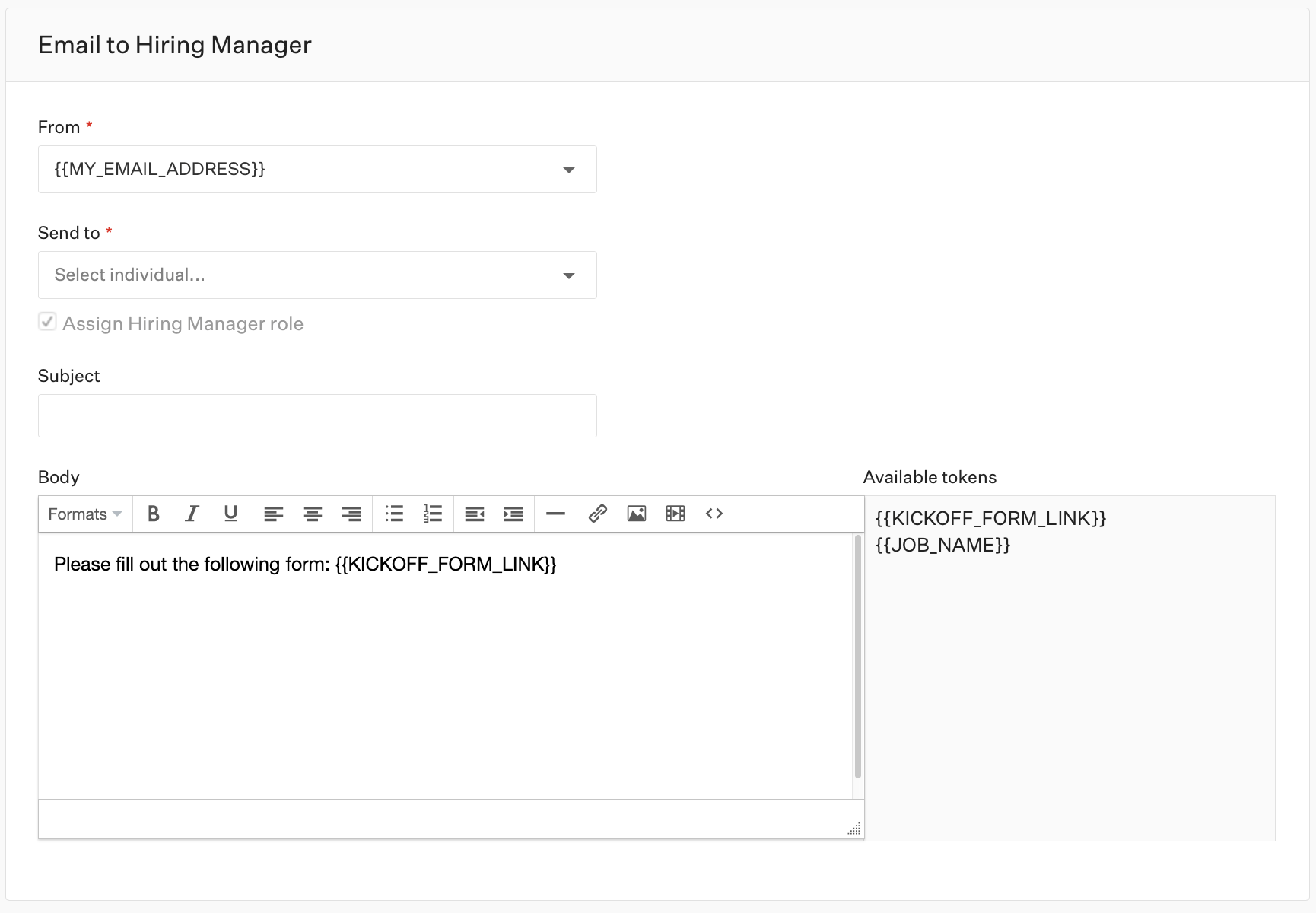
Task: Open the From address dropdown
Action: coord(568,169)
